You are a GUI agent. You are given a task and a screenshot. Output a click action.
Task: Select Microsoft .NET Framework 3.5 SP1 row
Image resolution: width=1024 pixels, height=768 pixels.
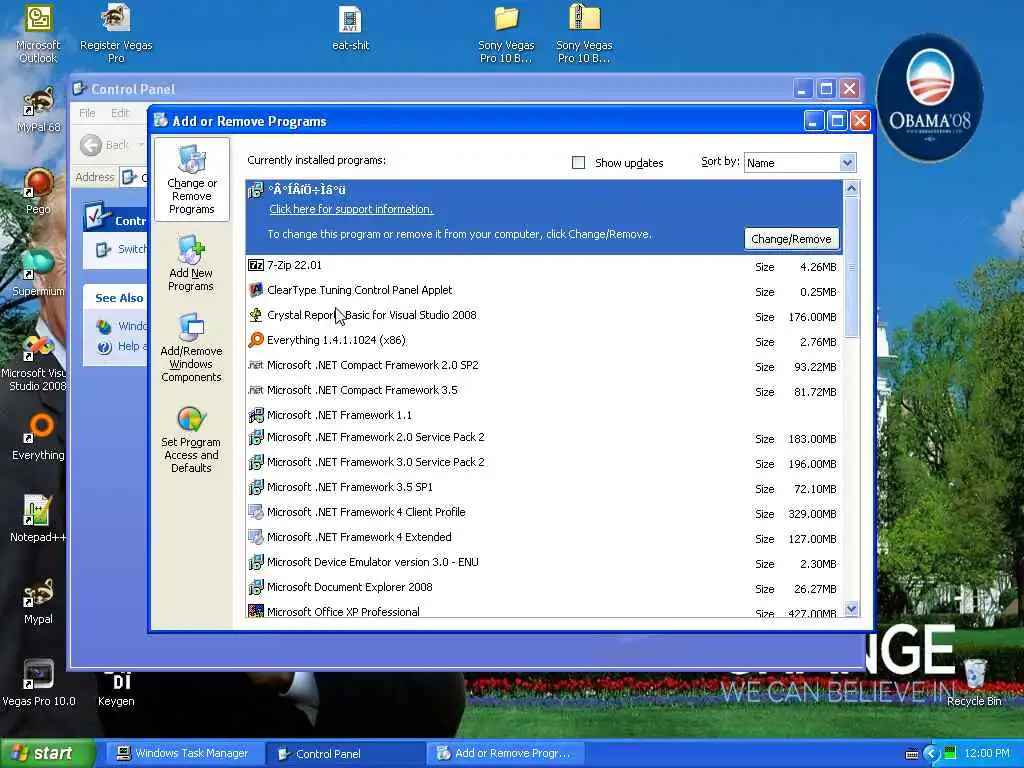click(544, 487)
